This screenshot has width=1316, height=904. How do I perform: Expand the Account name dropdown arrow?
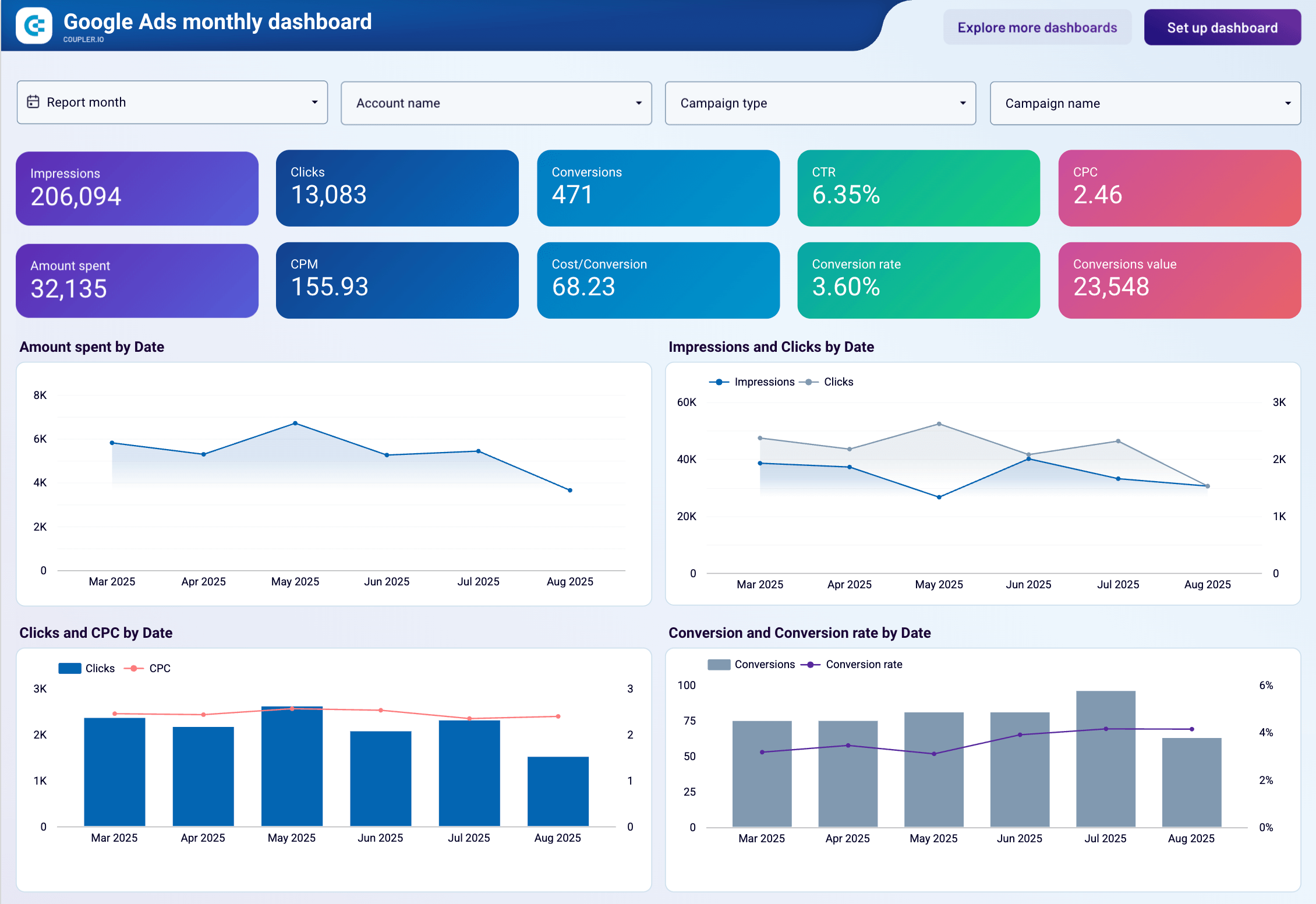638,103
